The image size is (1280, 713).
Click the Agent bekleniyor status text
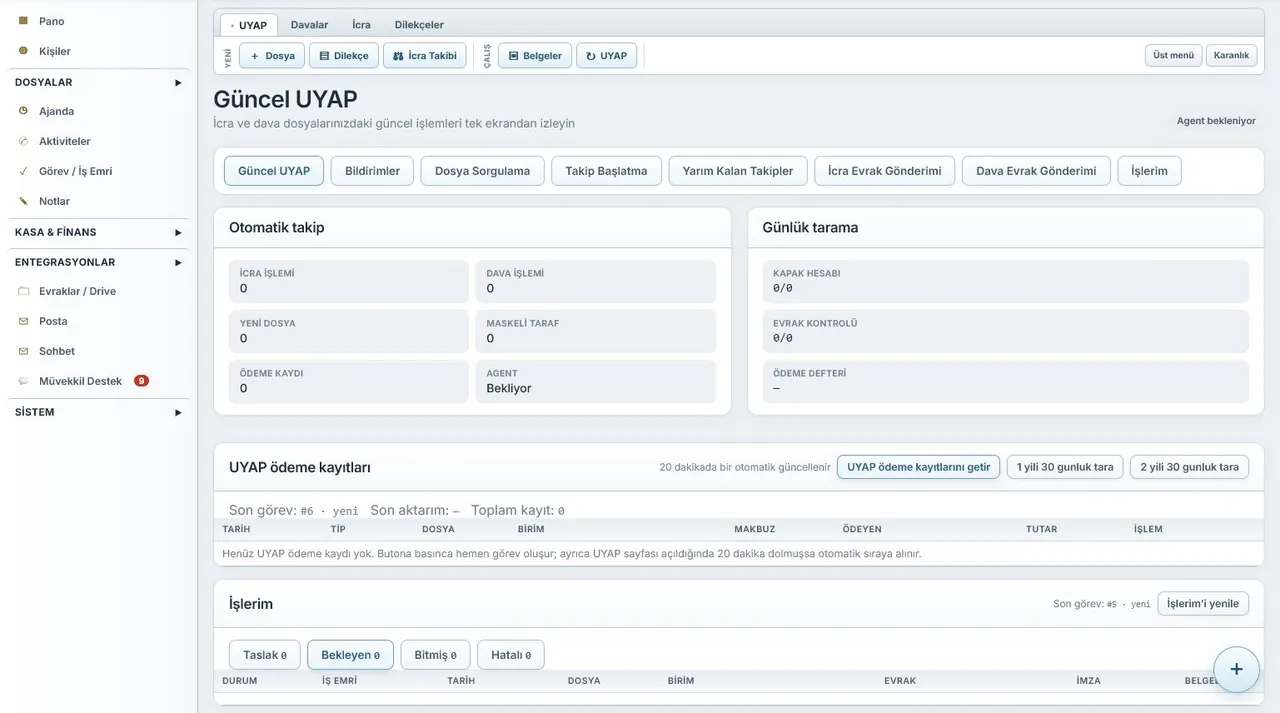(x=1216, y=121)
